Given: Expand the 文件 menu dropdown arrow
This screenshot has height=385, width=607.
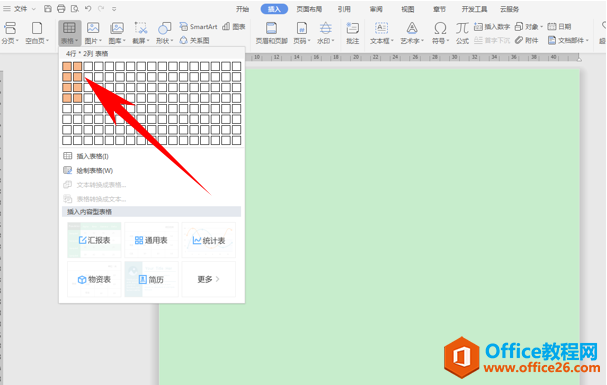Looking at the screenshot, I should 34,9.
